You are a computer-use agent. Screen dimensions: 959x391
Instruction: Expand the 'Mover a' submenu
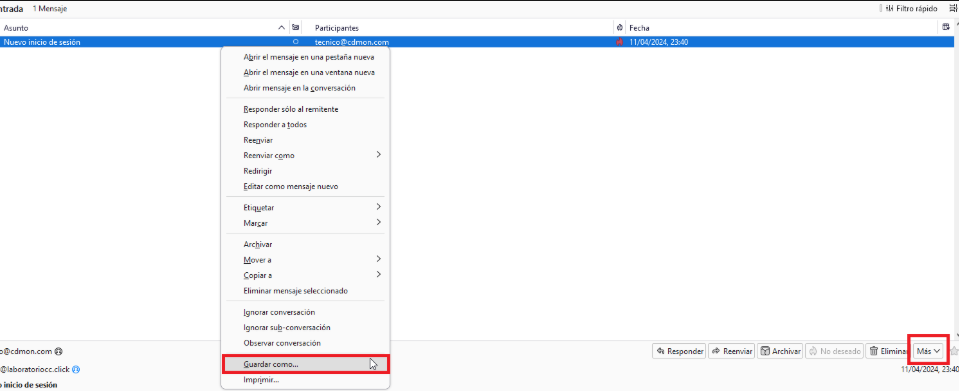[305, 259]
